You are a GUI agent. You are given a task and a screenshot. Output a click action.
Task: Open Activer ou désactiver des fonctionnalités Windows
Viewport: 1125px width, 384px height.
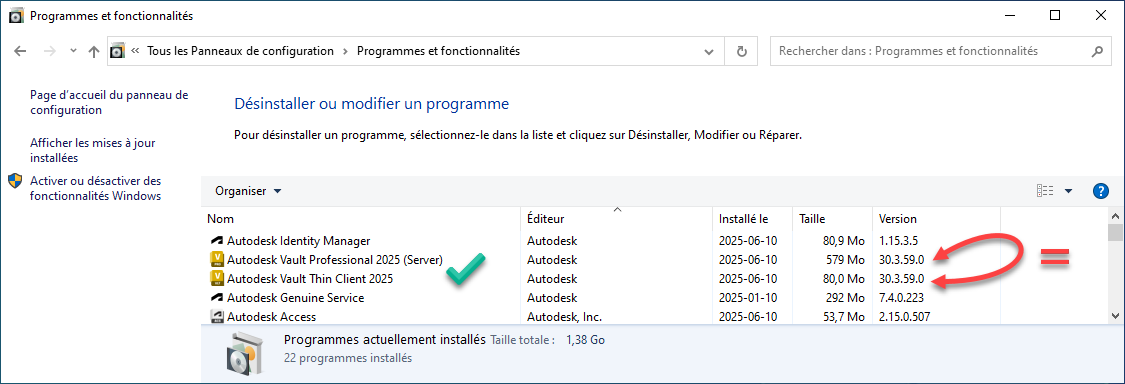[95, 188]
